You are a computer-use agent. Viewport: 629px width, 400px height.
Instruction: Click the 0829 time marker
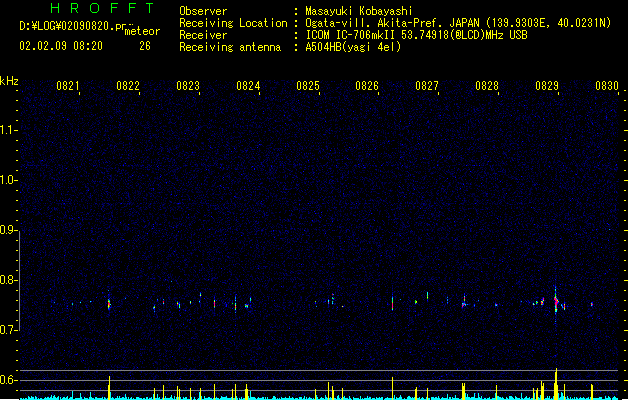coord(547,86)
